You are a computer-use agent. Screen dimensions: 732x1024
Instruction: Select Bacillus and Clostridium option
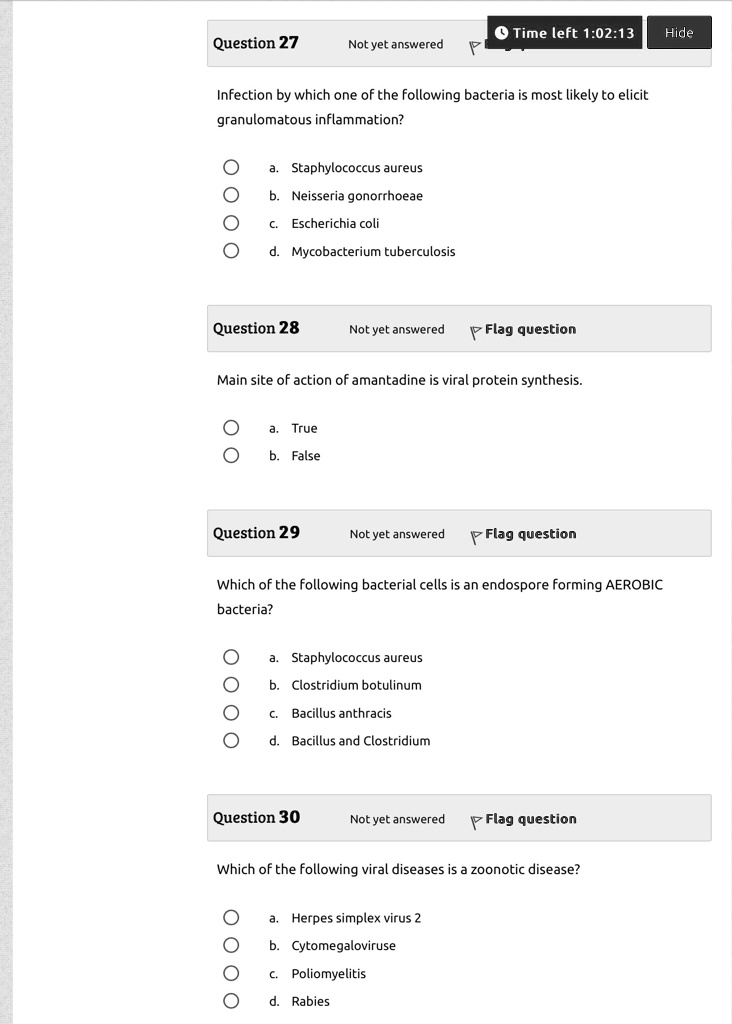point(231,740)
